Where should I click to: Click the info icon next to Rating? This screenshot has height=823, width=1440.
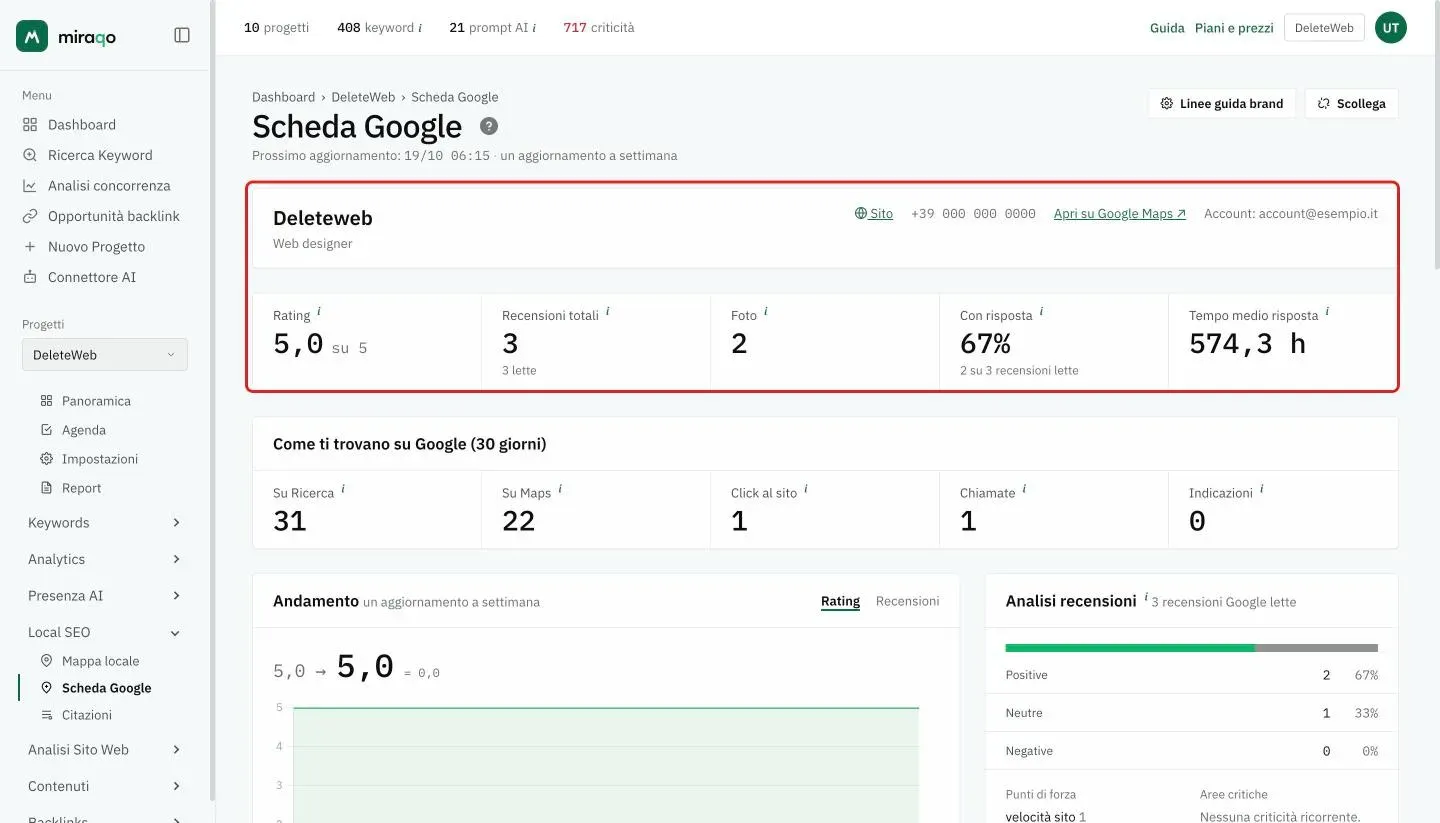319,312
